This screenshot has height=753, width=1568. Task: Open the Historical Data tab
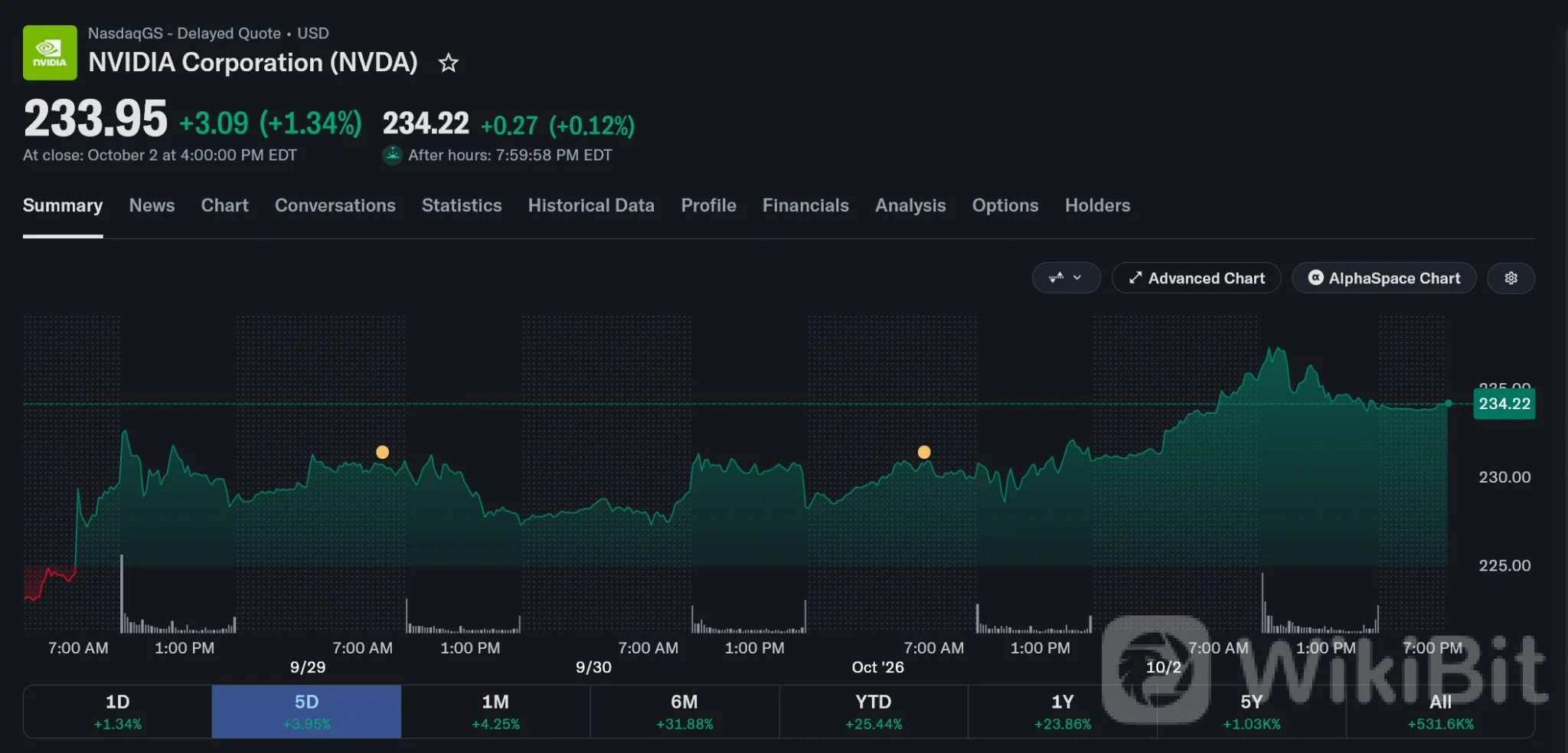591,205
